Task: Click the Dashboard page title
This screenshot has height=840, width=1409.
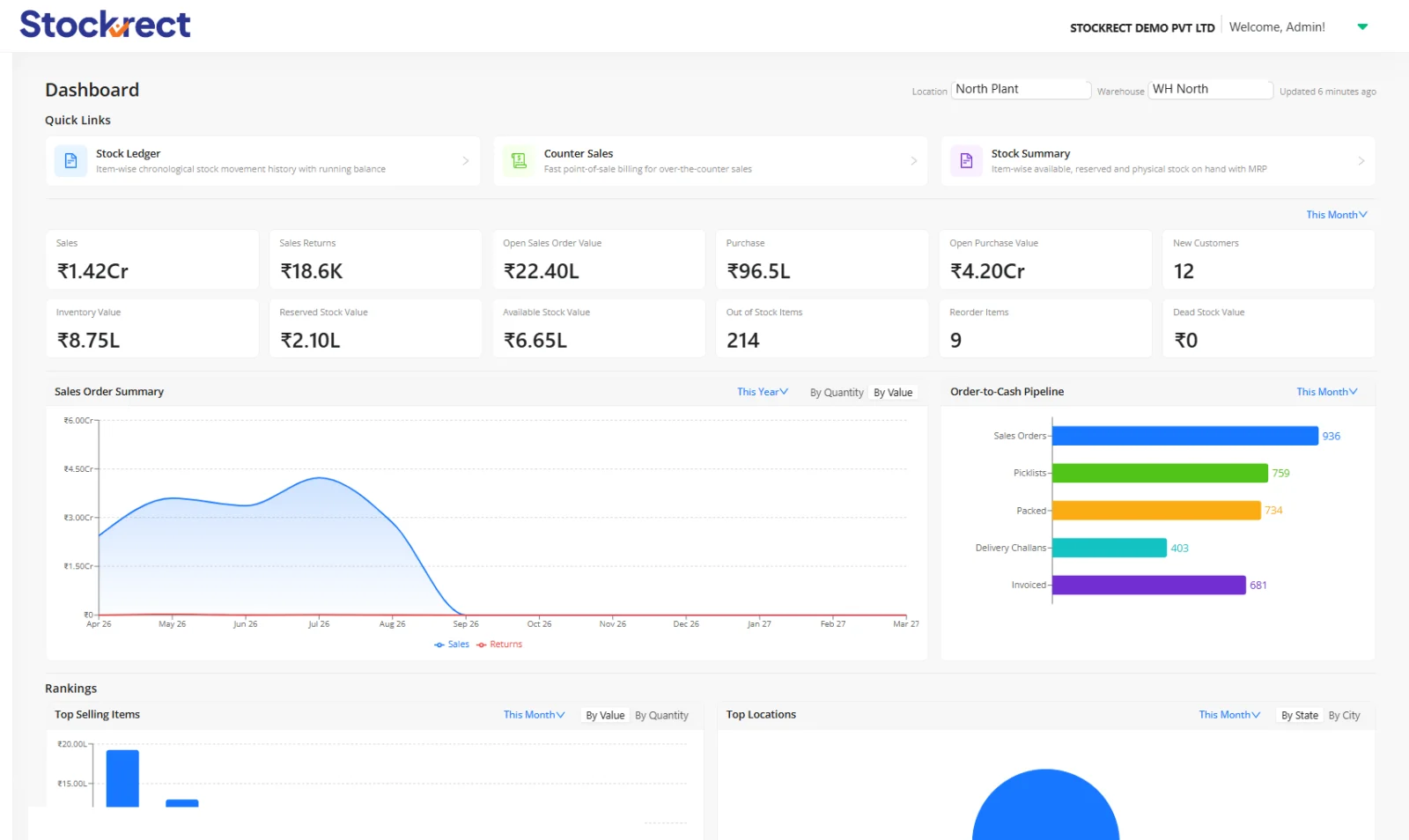Action: tap(92, 90)
